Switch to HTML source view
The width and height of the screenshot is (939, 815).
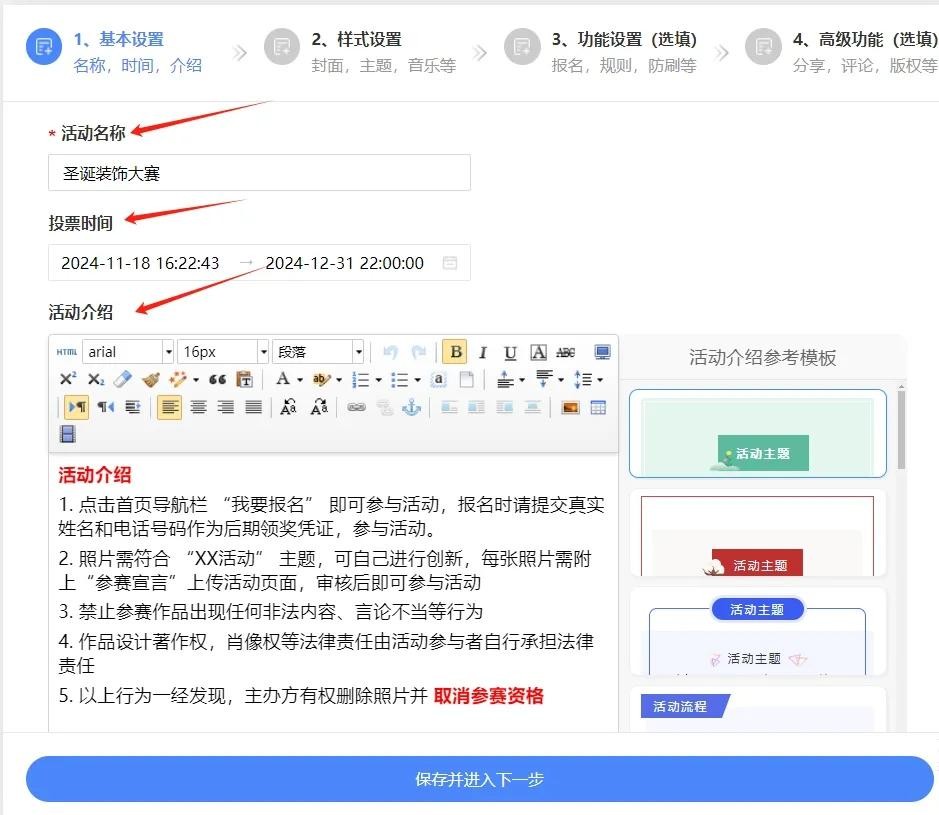(66, 352)
